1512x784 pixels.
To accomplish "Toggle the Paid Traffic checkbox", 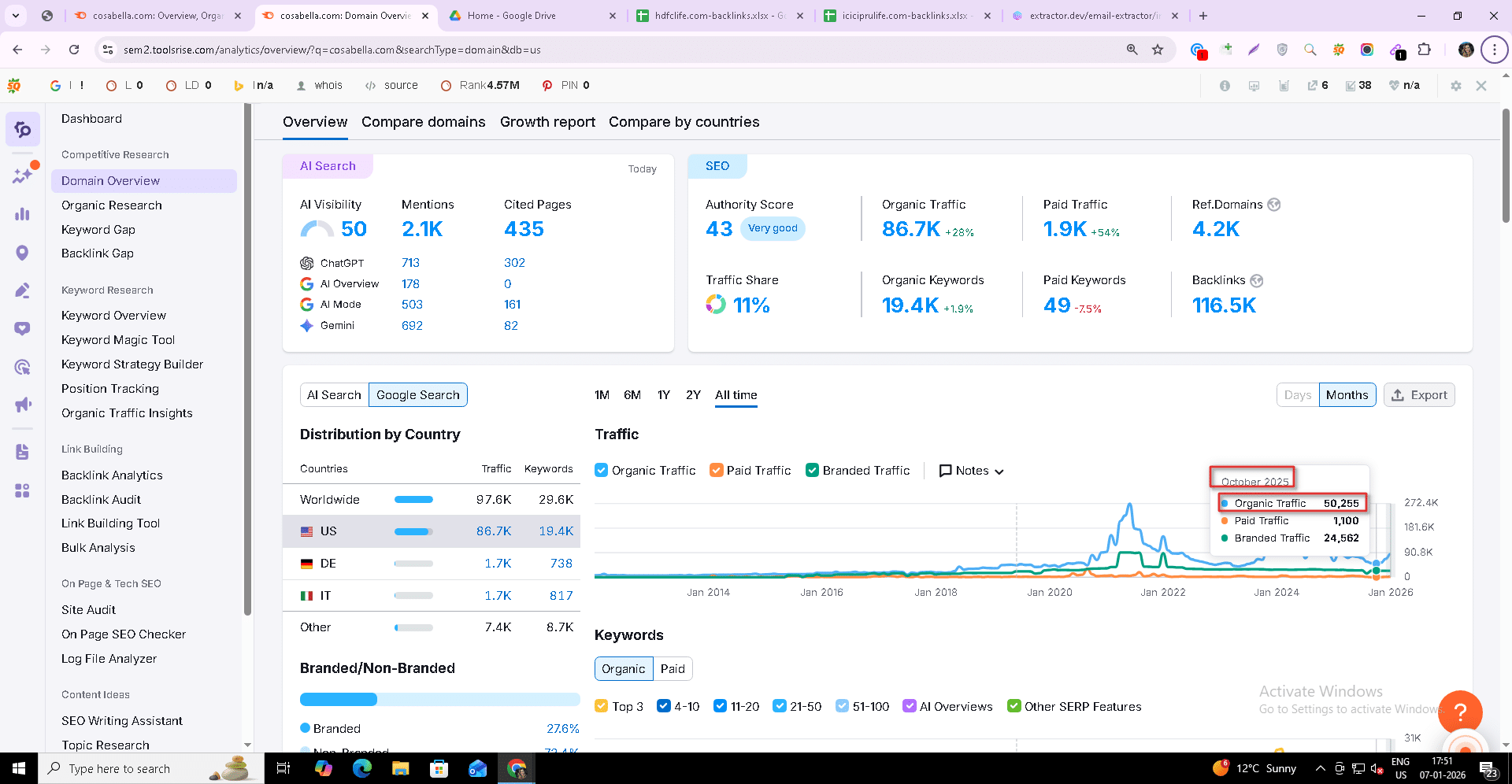I will (716, 471).
